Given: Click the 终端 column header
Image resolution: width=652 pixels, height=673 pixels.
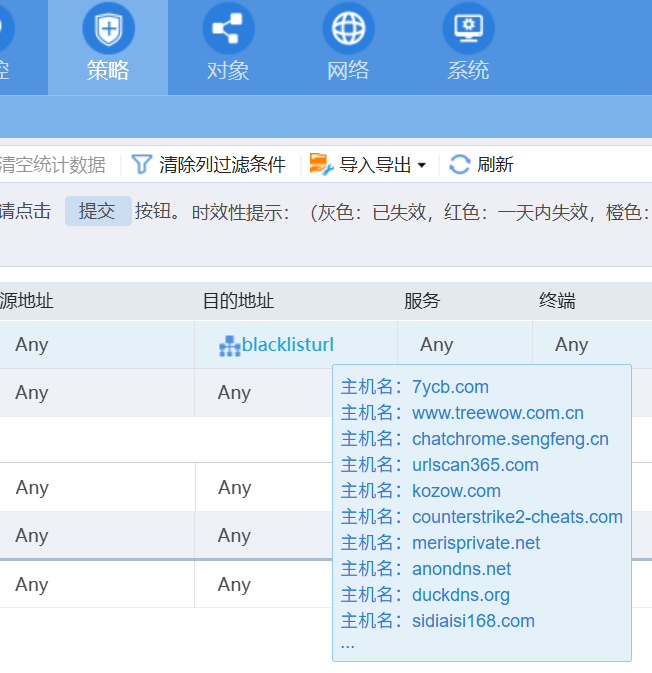Looking at the screenshot, I should [x=557, y=301].
